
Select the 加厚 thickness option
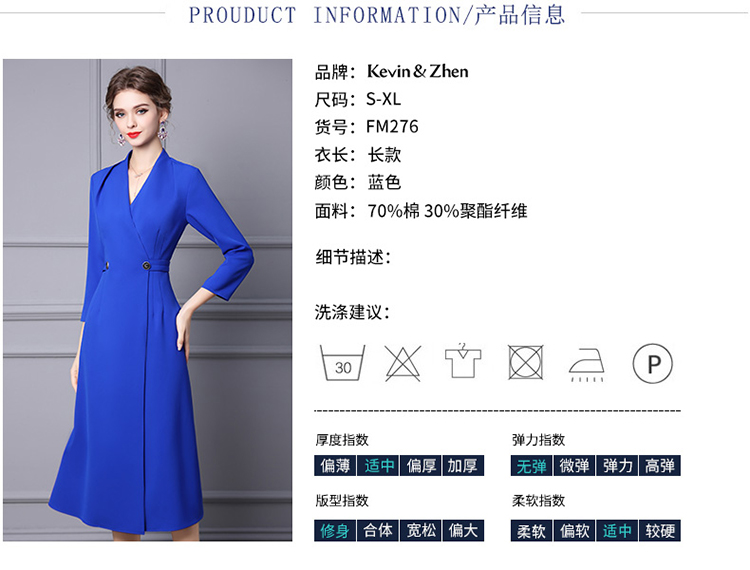click(463, 466)
